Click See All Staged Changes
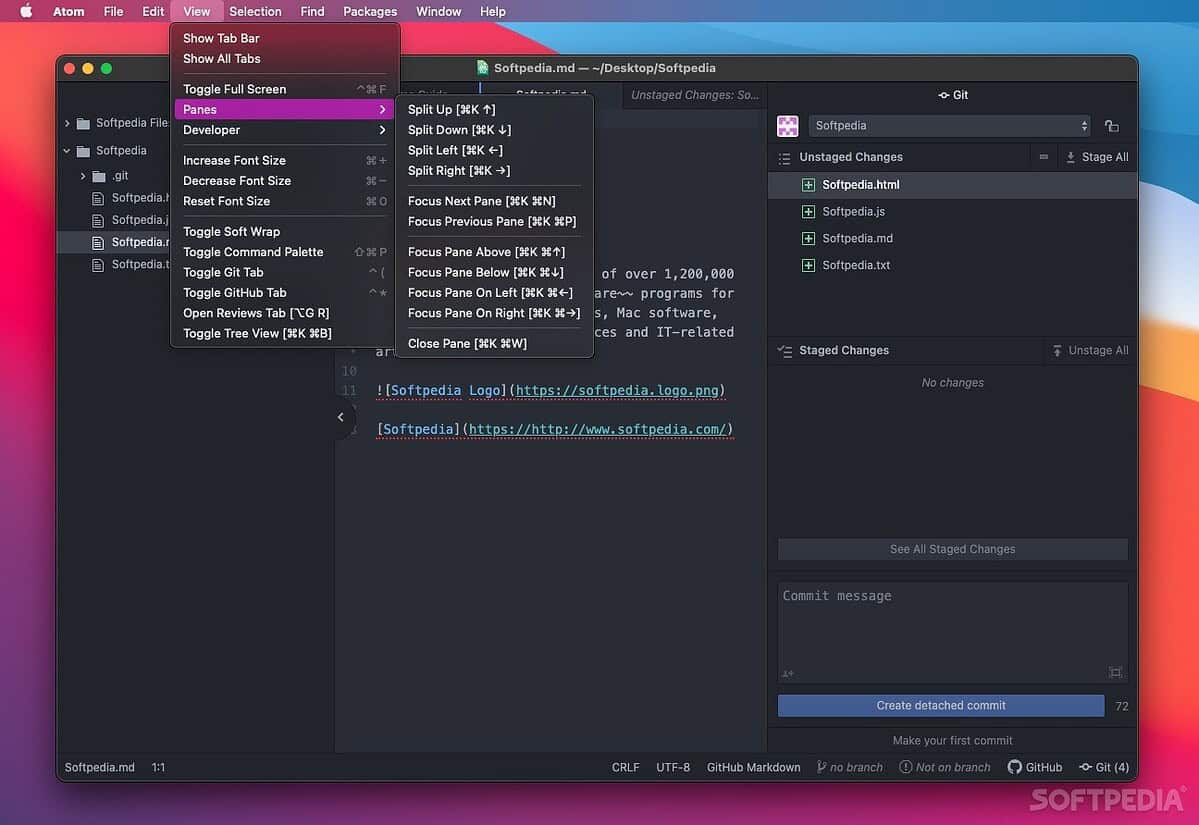 [951, 548]
